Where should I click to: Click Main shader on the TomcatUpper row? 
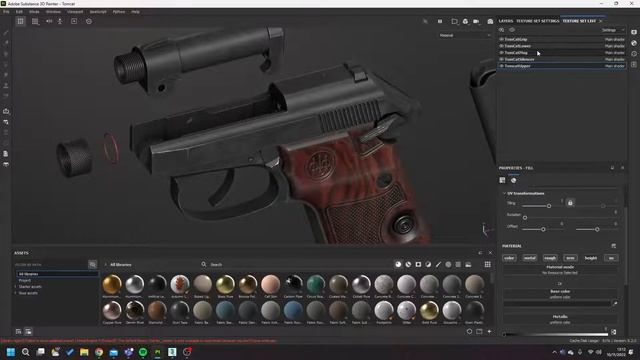(614, 66)
